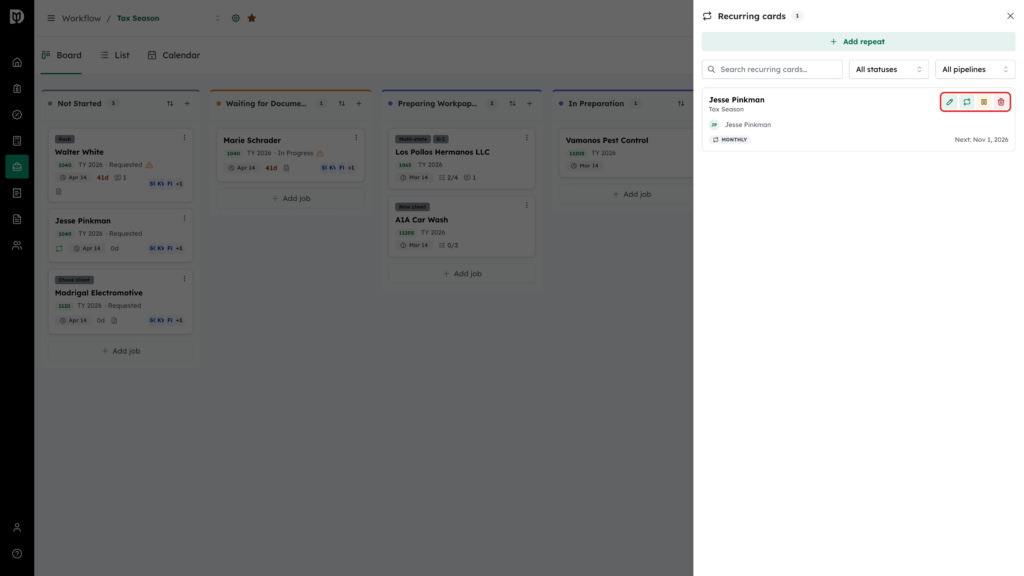
Task: Toggle the favorite star for Tax Season
Action: pyautogui.click(x=251, y=18)
